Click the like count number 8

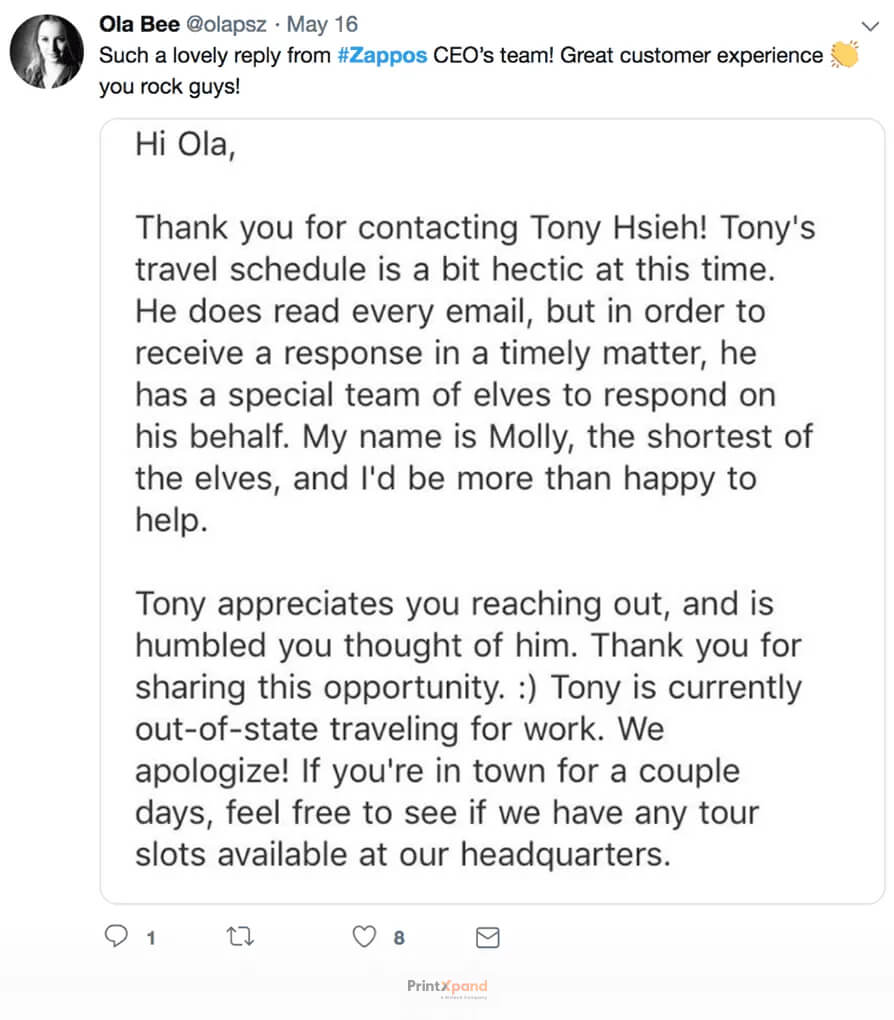(x=399, y=937)
